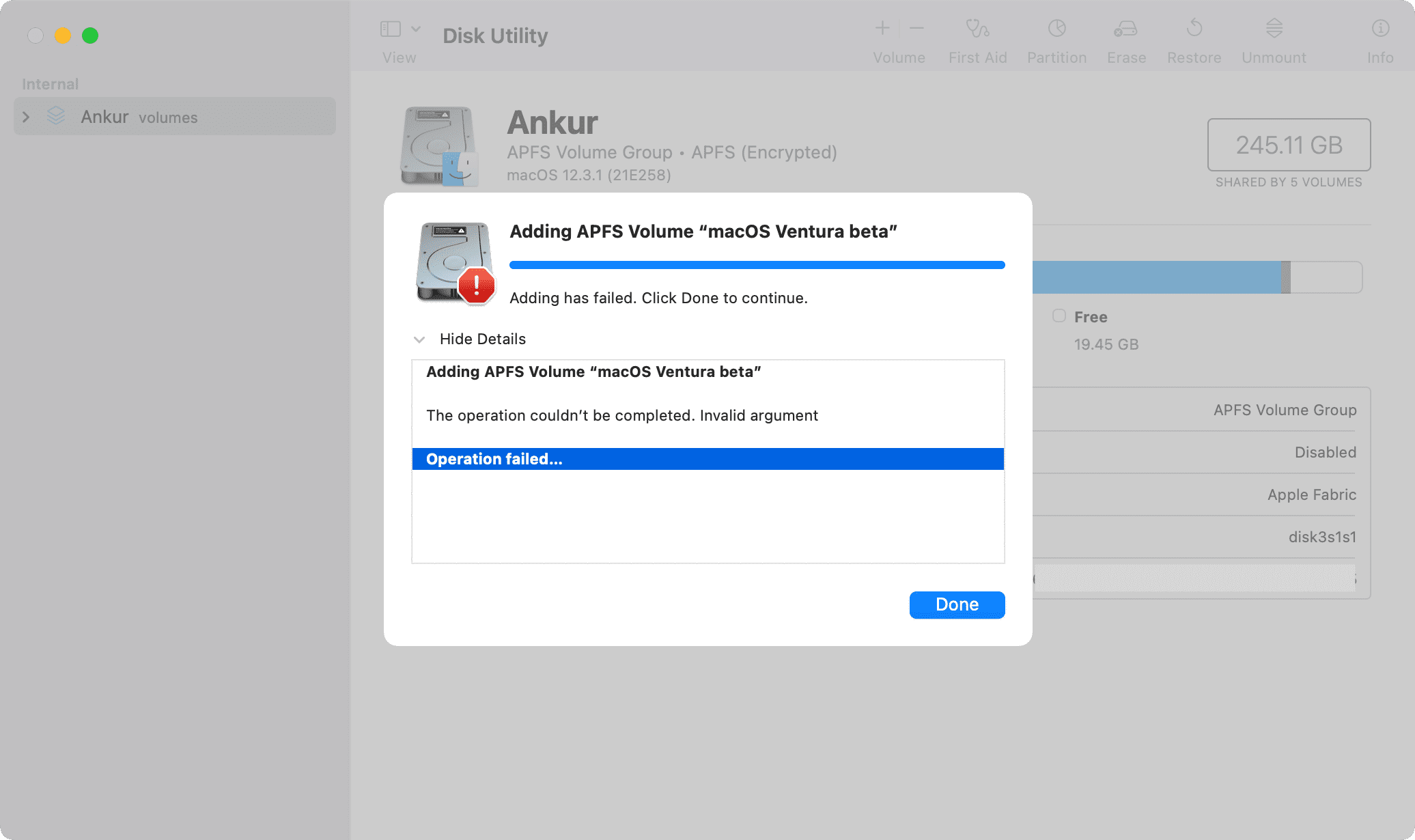Screen dimensions: 1415x840
Task: Click the disk usage bar
Action: [x=1197, y=277]
